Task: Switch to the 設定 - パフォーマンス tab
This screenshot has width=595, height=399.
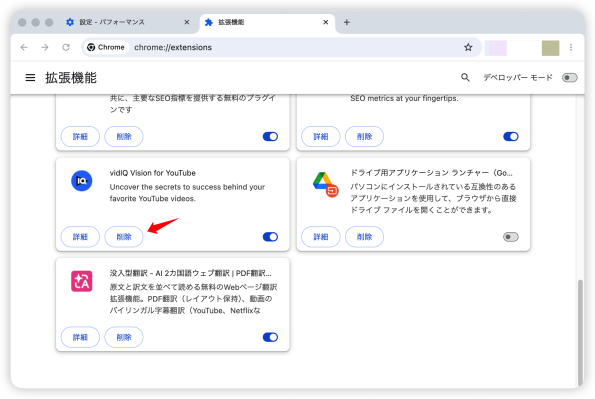Action: [127, 22]
